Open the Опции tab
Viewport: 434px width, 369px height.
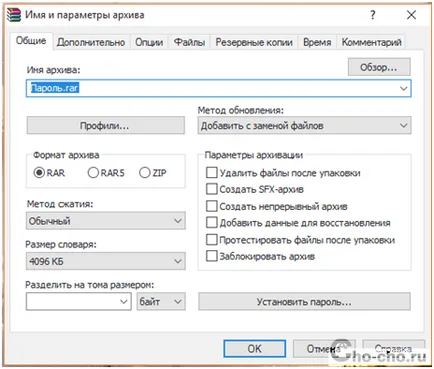[x=149, y=42]
